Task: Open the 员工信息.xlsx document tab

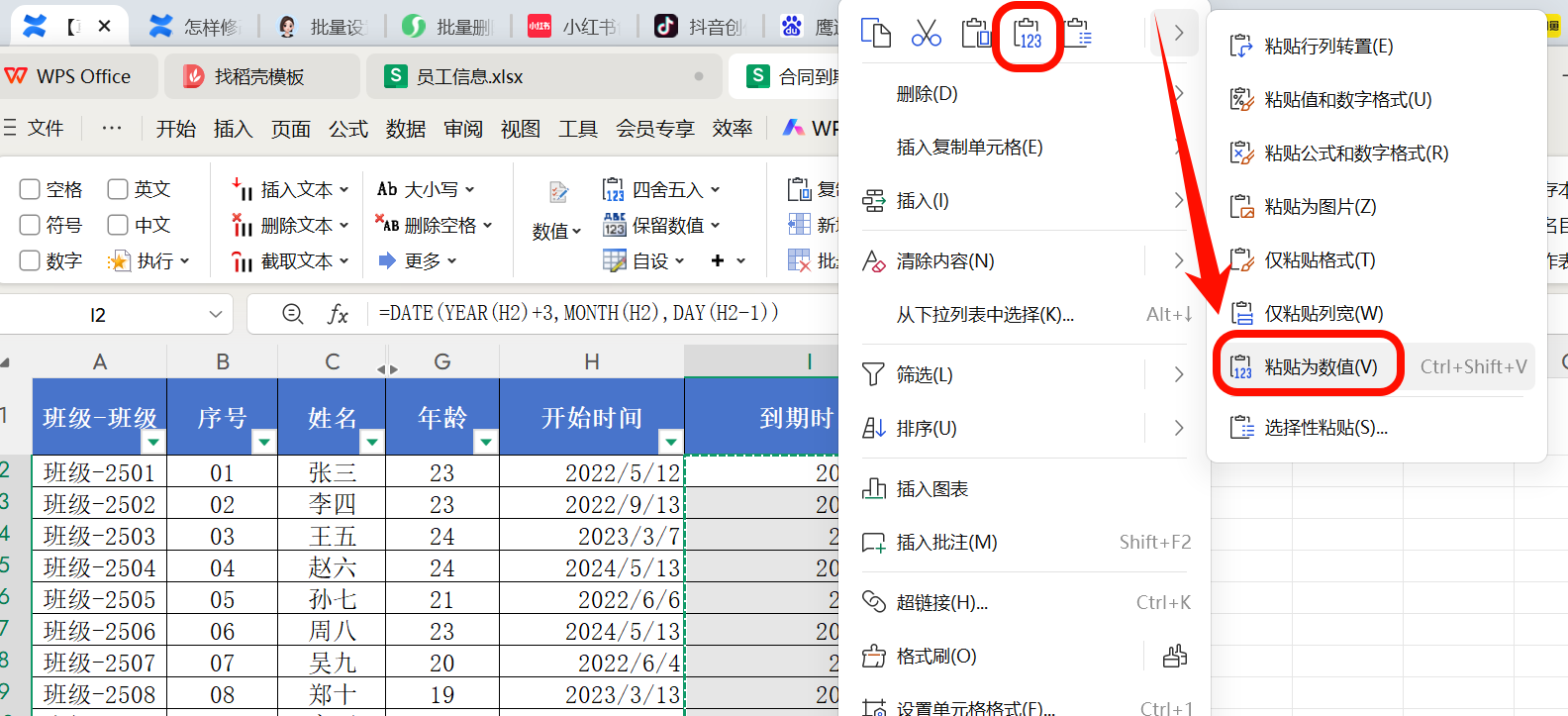Action: pos(545,76)
